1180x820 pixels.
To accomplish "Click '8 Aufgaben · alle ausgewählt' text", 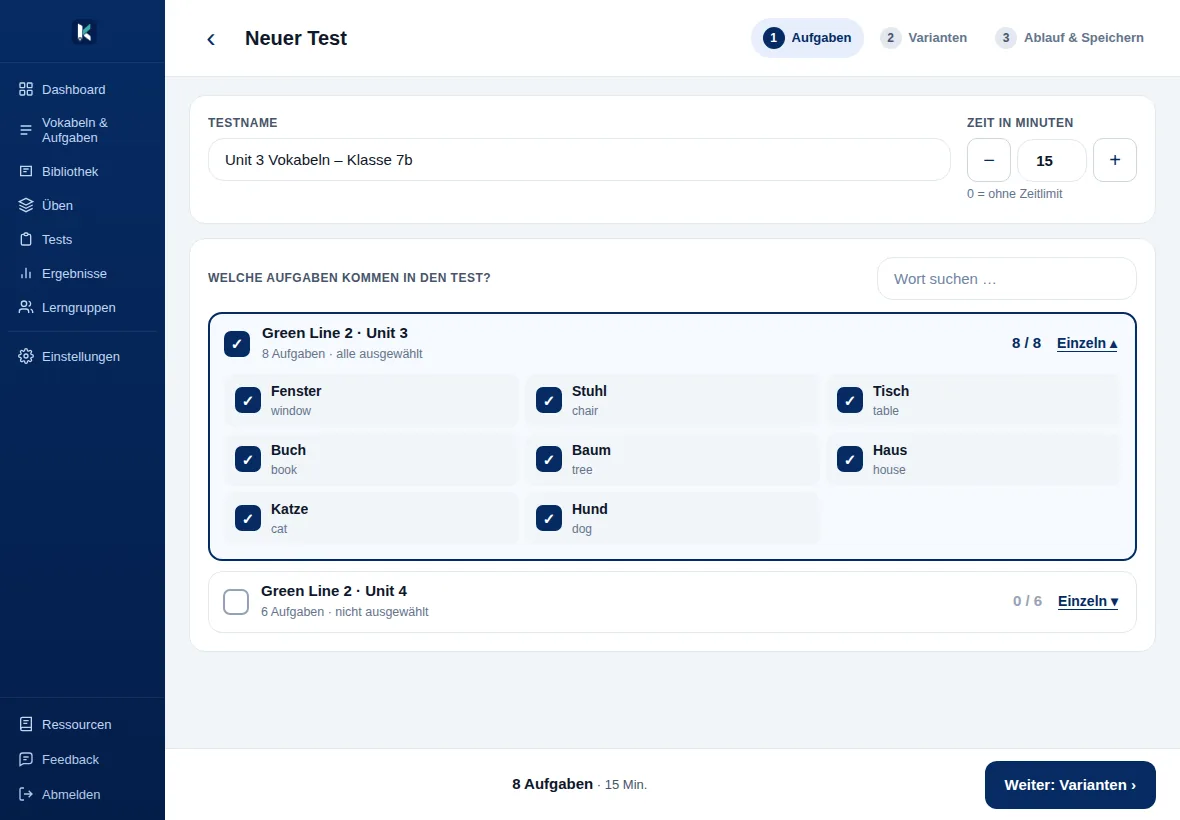I will pos(342,354).
